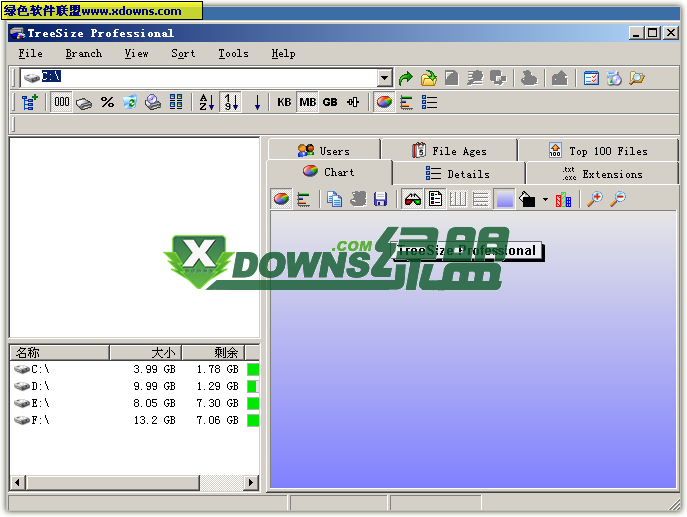This screenshot has width=687, height=517.
Task: Select bar chart in chart toolbar
Action: tap(304, 199)
